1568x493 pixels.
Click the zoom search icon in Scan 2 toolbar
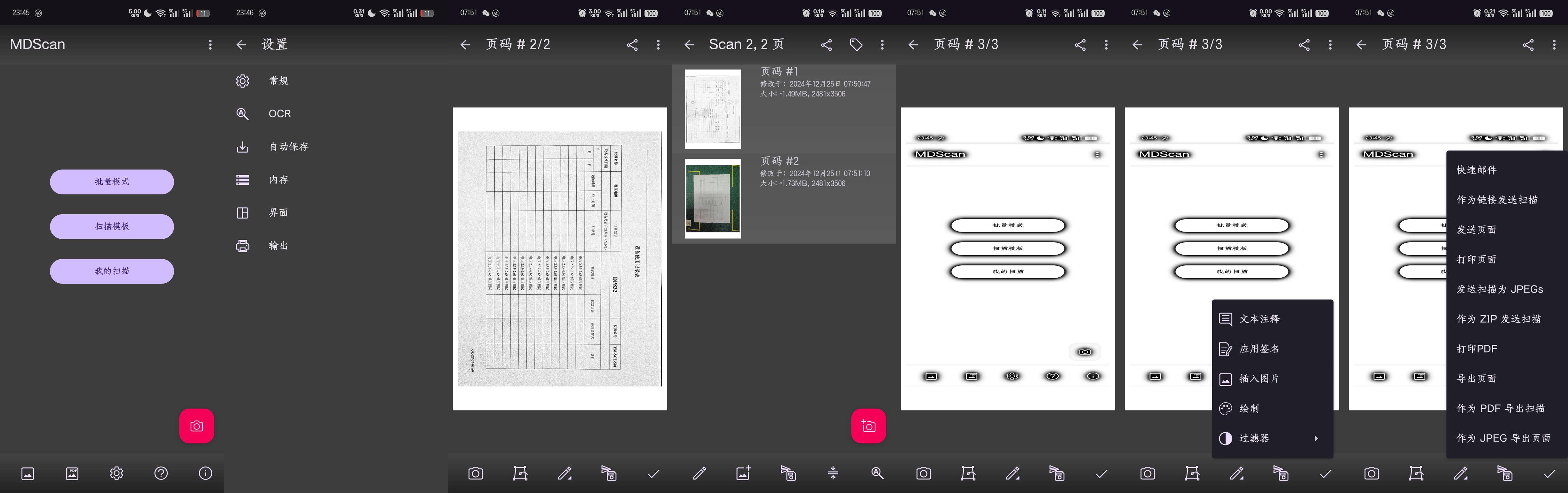(877, 473)
